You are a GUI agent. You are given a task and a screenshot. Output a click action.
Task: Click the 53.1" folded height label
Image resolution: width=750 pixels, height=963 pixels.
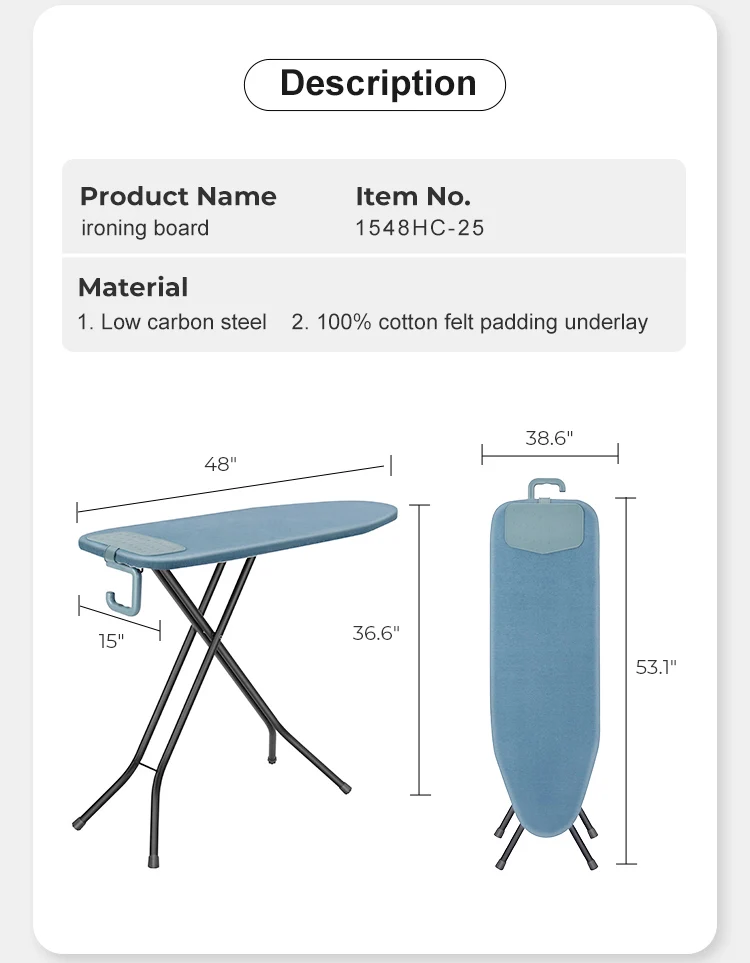pos(656,667)
